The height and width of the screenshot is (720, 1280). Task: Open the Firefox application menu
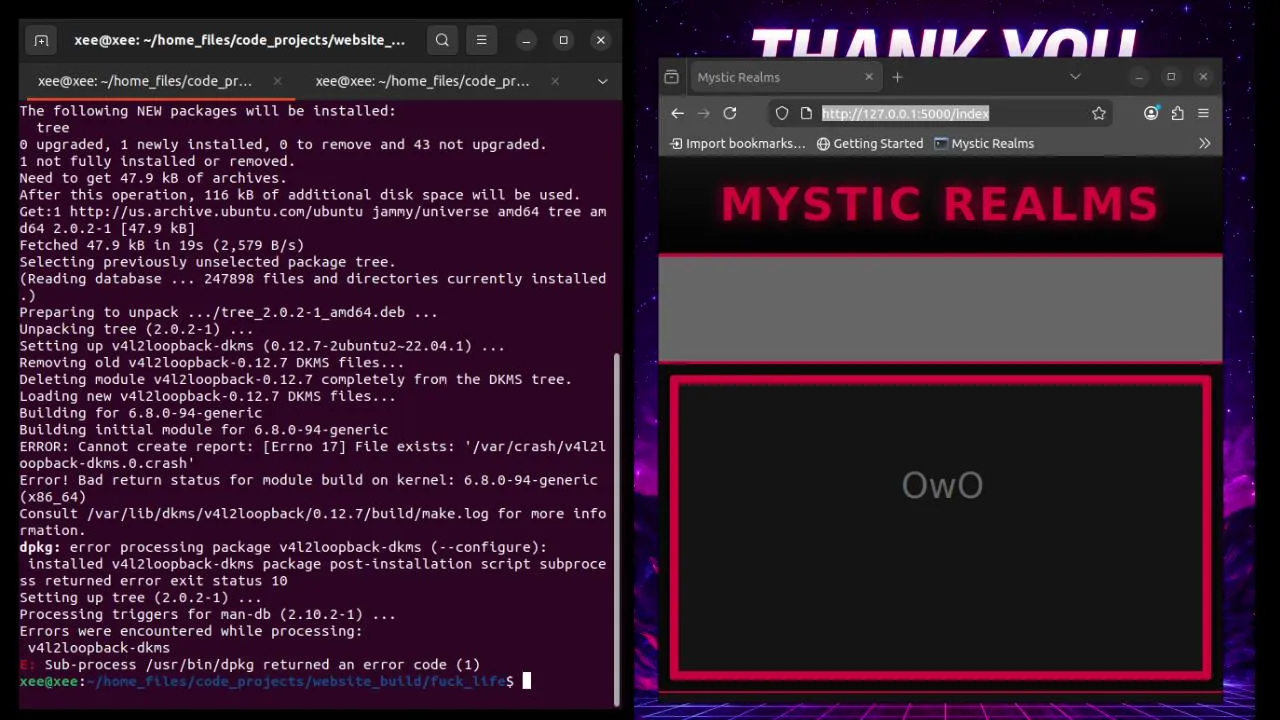(1203, 113)
